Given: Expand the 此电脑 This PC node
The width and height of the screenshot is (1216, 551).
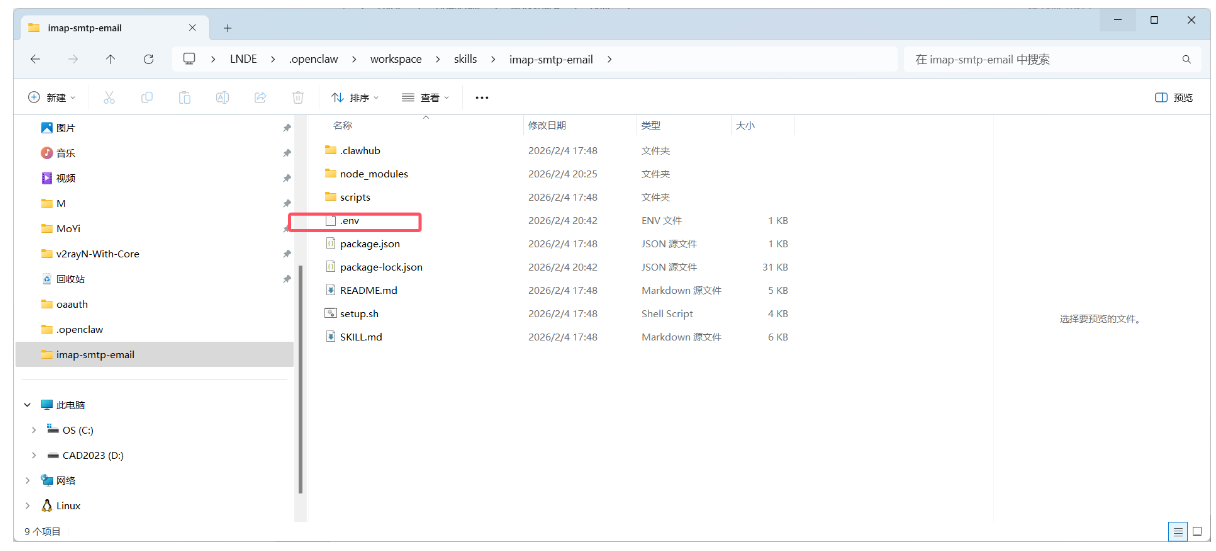Looking at the screenshot, I should tap(27, 405).
